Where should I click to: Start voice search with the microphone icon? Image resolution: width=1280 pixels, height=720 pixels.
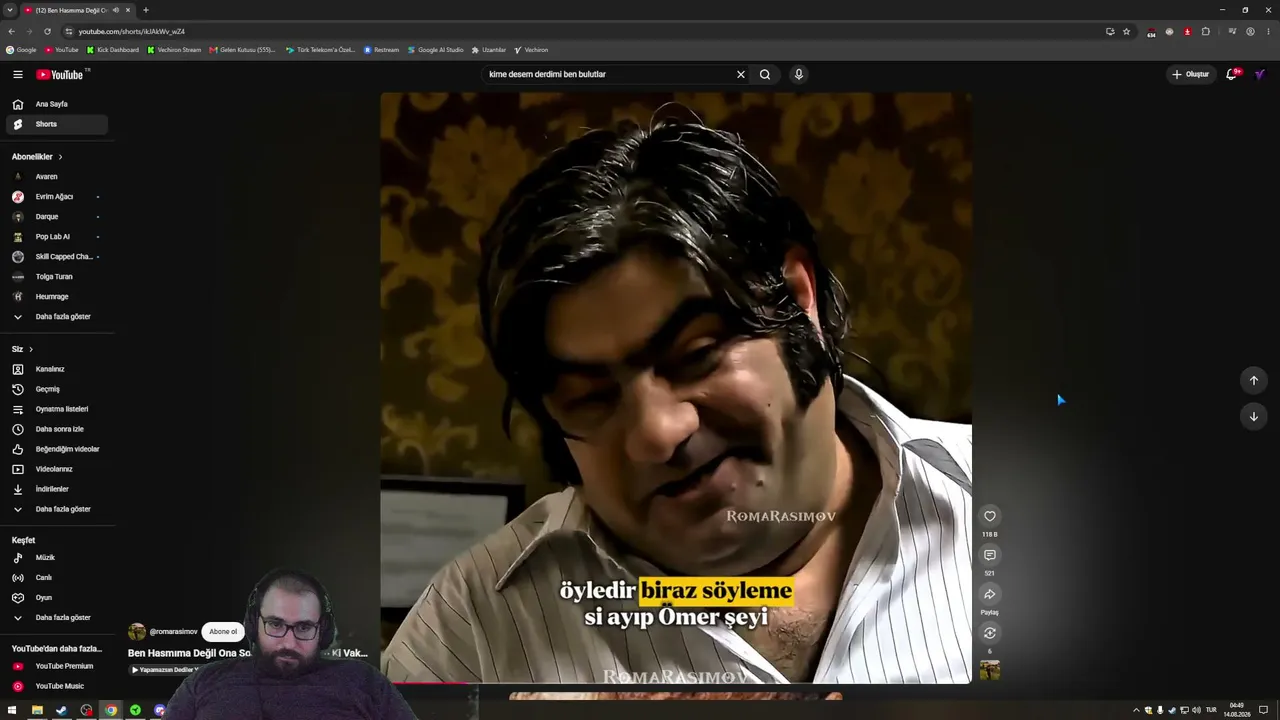click(x=799, y=74)
